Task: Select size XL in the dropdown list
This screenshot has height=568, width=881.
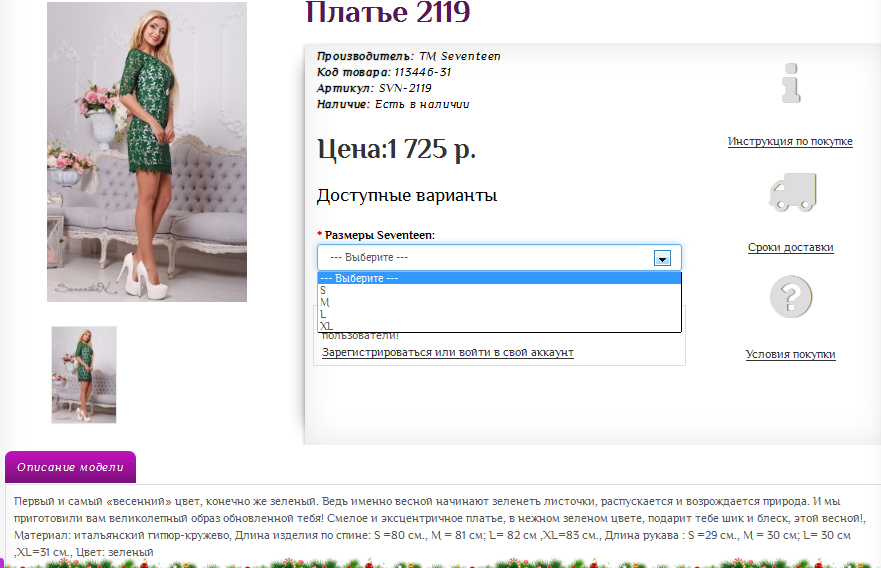Action: pyautogui.click(x=499, y=326)
